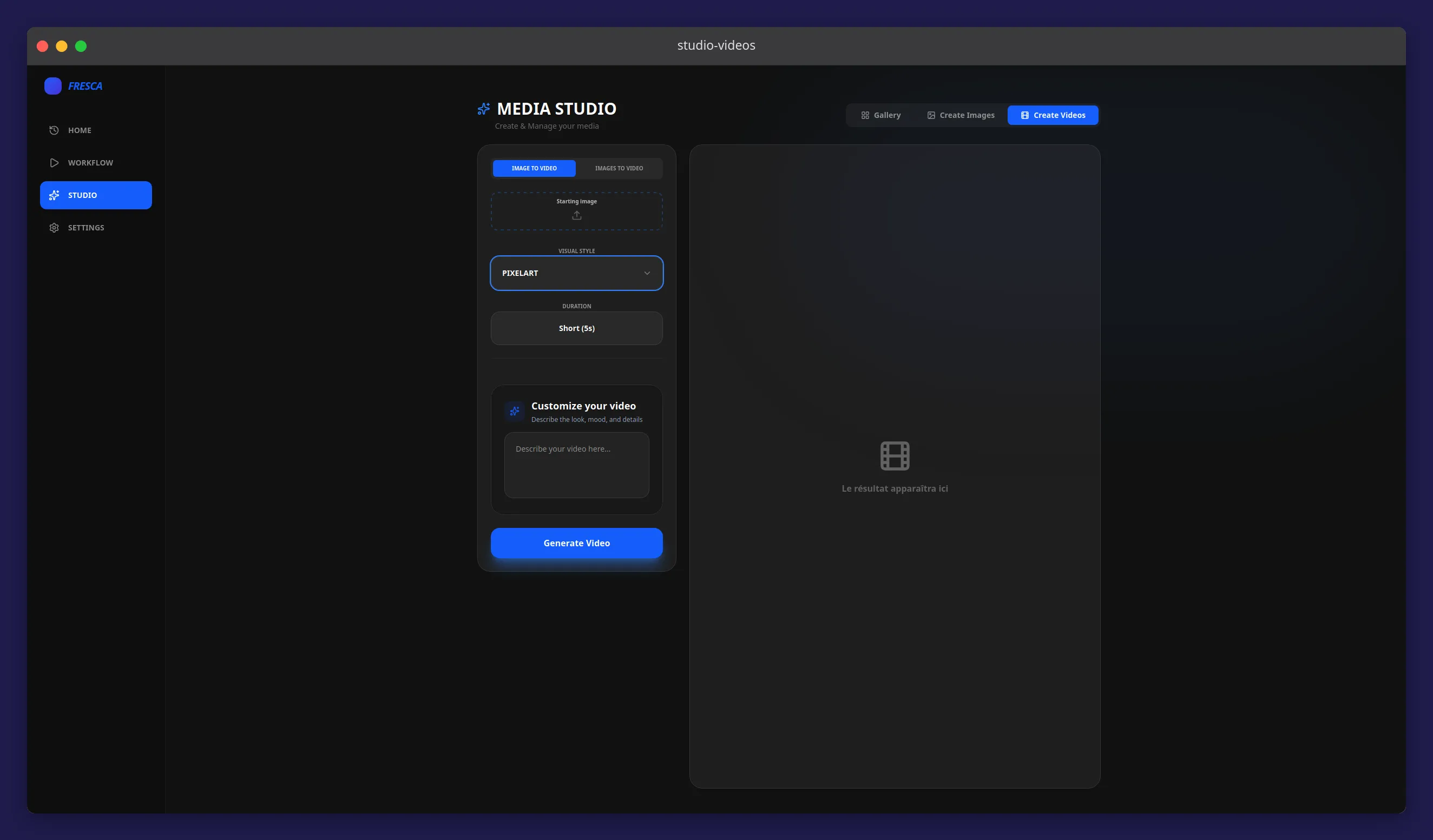Click the upload arrow icon under Starting image
Screen dimensions: 1433x840
pyautogui.click(x=577, y=215)
